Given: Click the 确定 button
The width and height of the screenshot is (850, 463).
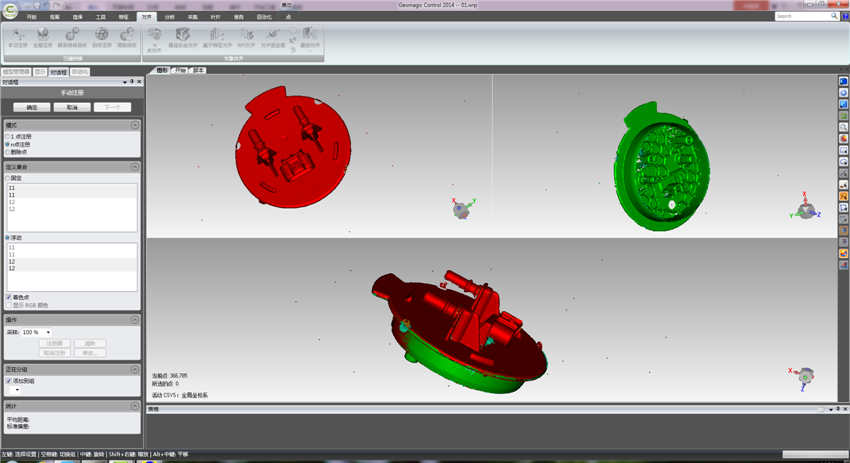Looking at the screenshot, I should tap(32, 107).
